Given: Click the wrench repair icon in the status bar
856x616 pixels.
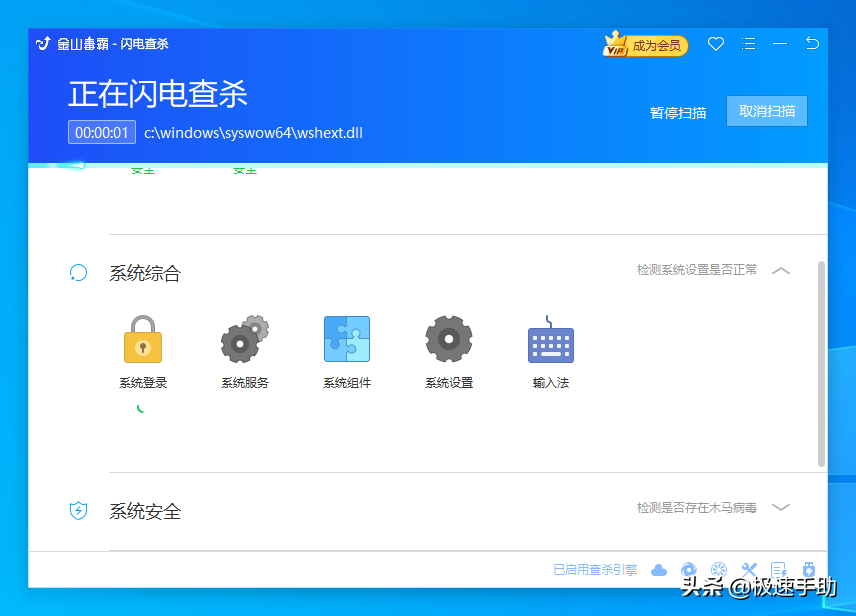Looking at the screenshot, I should [x=749, y=569].
